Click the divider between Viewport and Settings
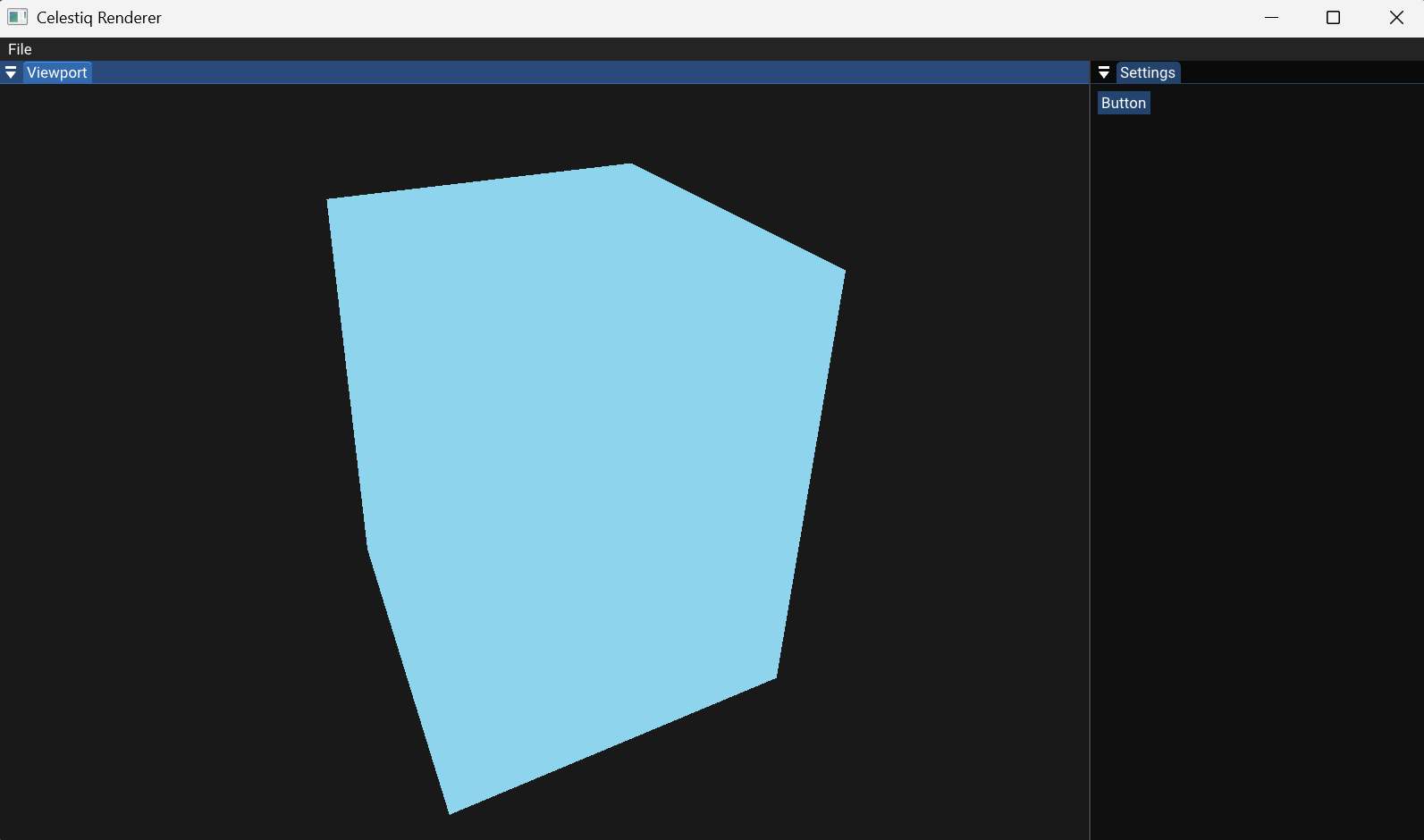The width and height of the screenshot is (1424, 840). [x=1090, y=447]
